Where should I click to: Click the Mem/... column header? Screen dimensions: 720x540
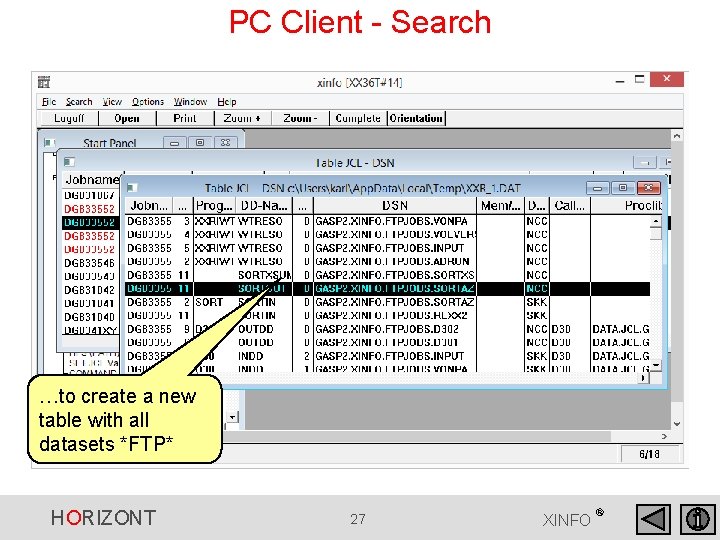tap(501, 206)
